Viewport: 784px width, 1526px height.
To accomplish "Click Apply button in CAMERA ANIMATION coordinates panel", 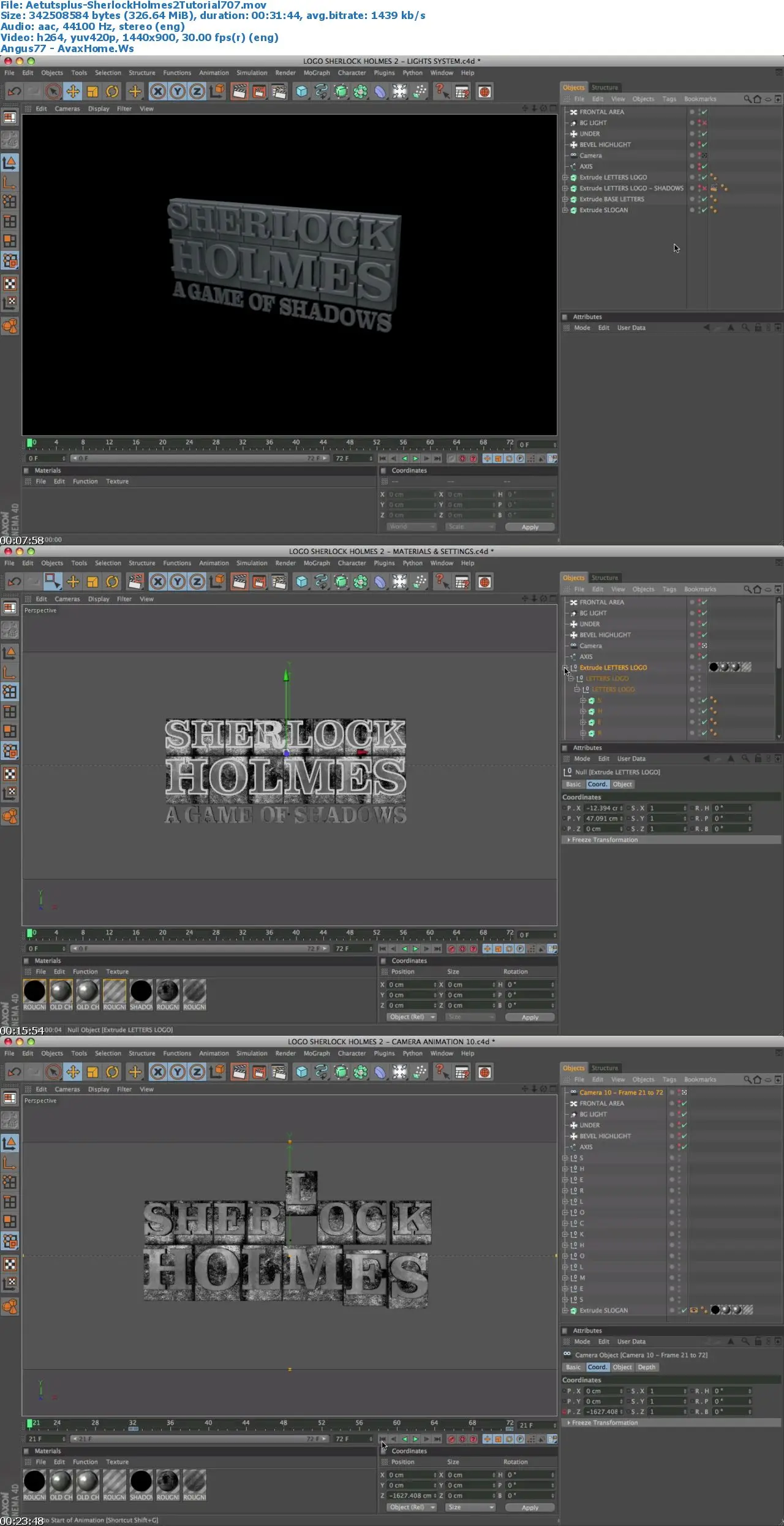I will coord(530,1508).
